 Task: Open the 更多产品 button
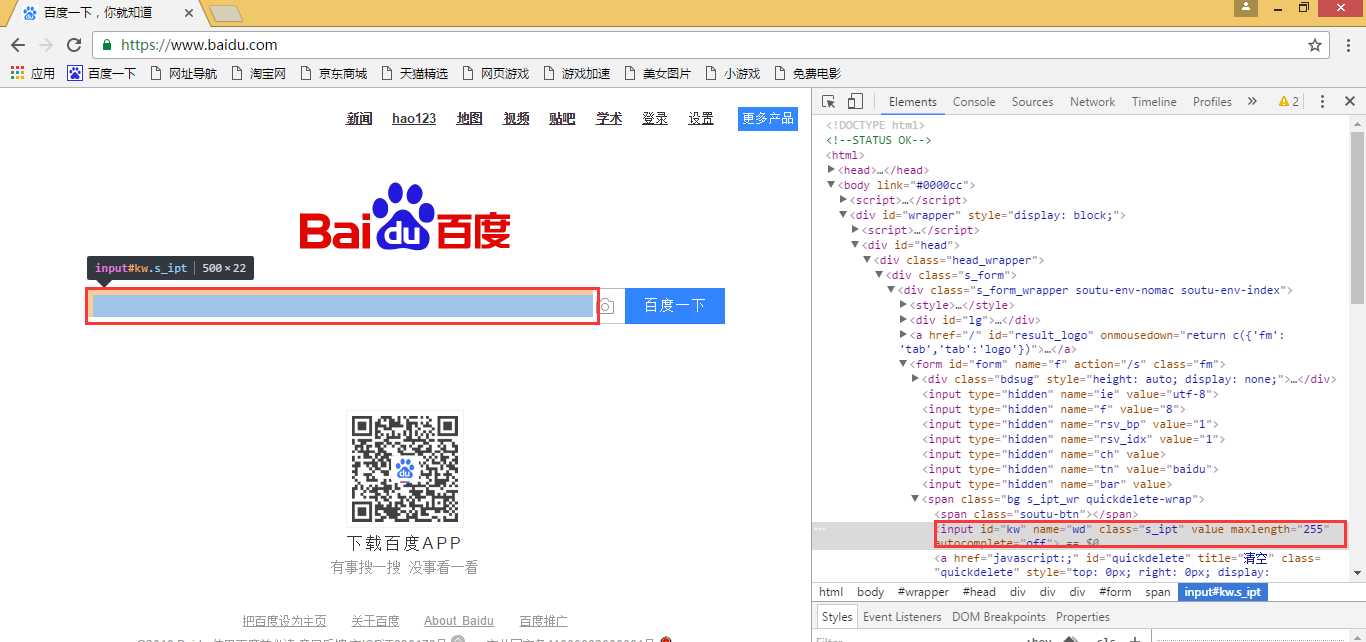point(768,118)
